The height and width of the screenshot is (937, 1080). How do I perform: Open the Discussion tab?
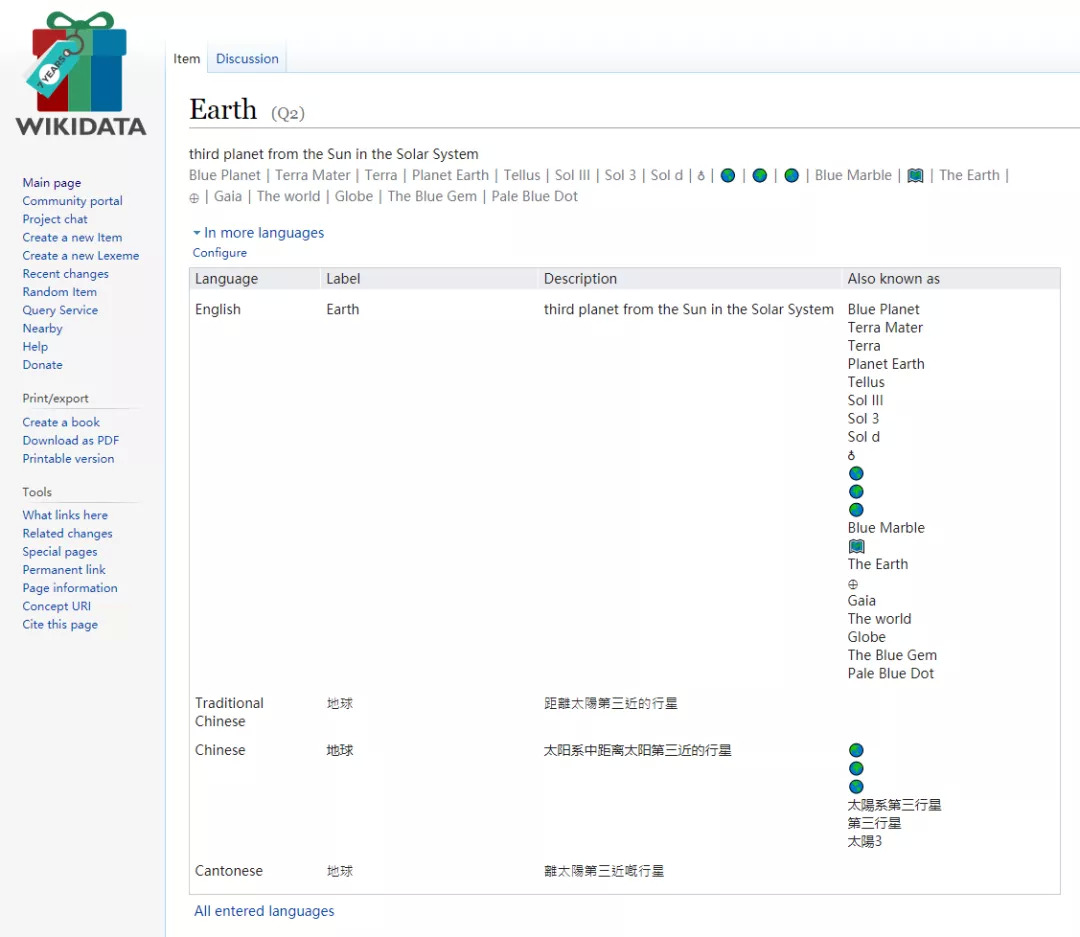click(247, 59)
